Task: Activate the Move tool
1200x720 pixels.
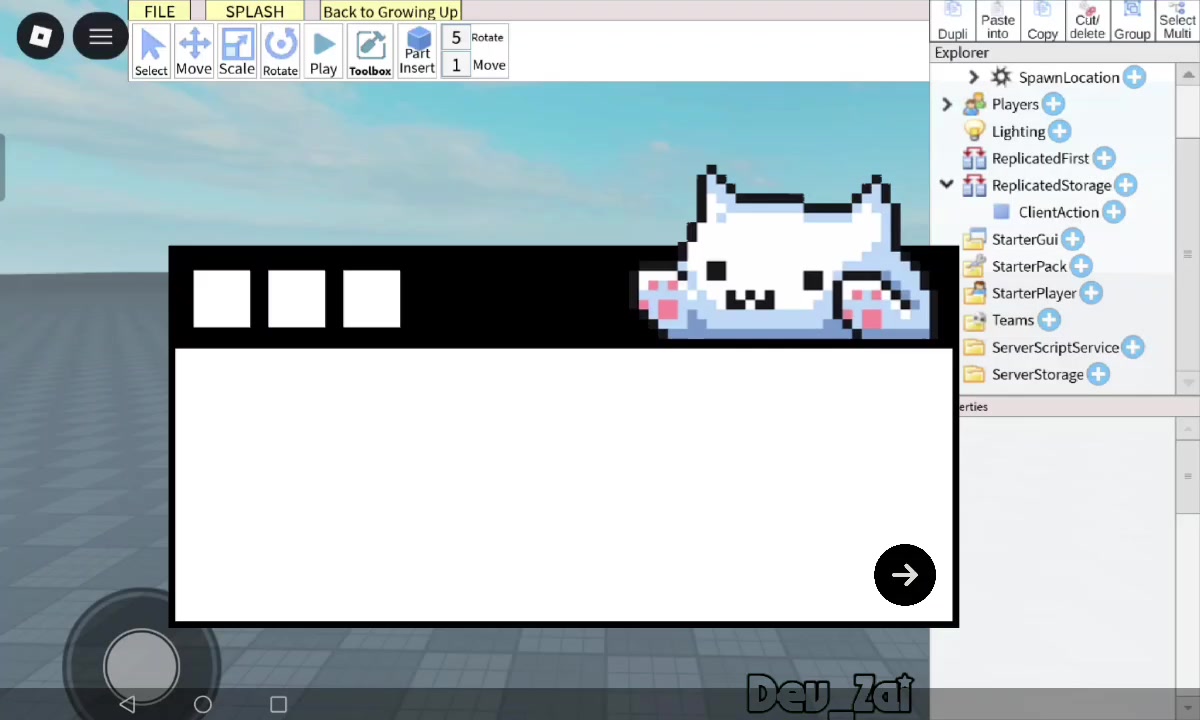Action: (194, 52)
